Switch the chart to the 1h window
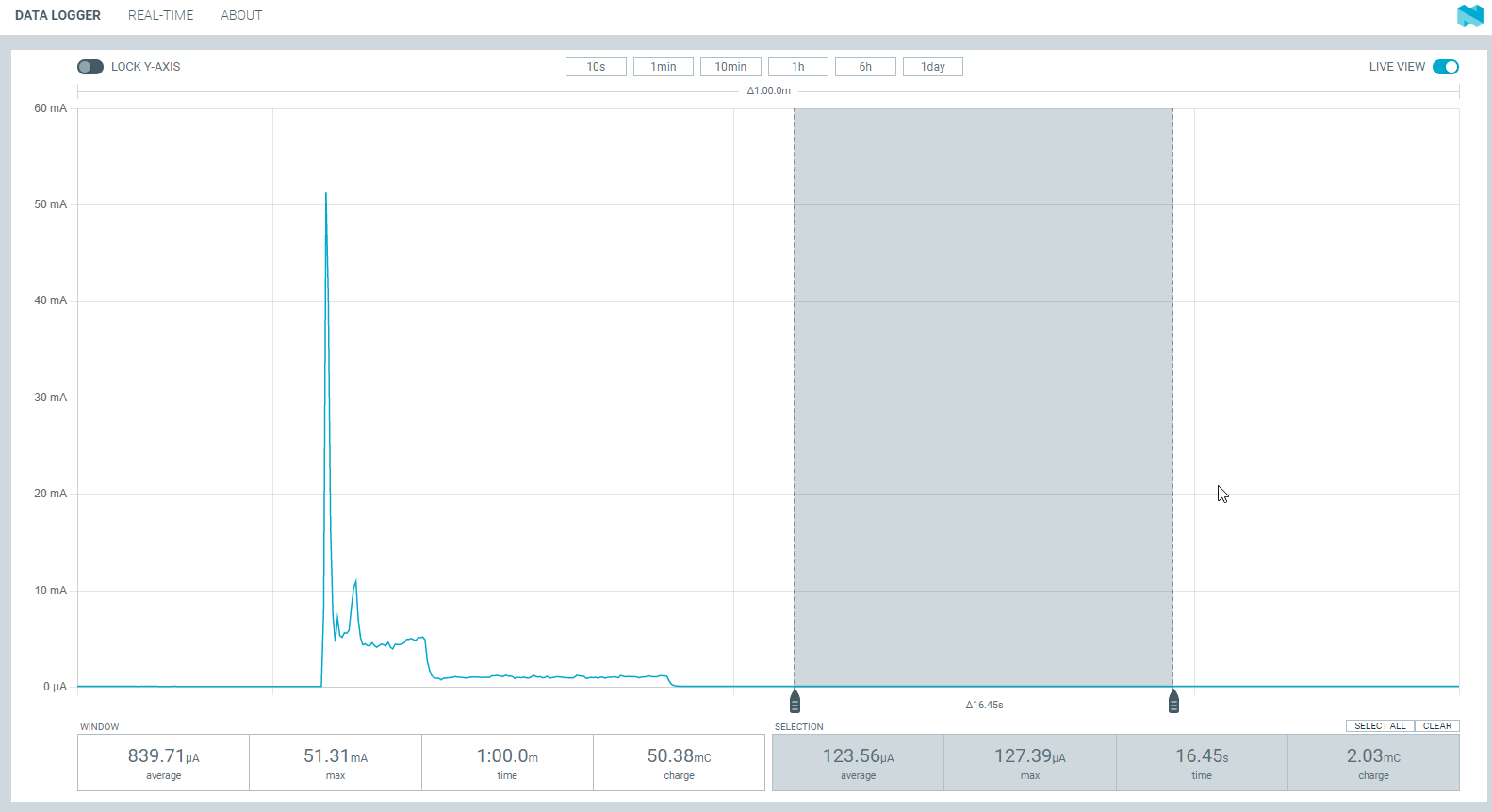The image size is (1492, 812). pyautogui.click(x=798, y=67)
